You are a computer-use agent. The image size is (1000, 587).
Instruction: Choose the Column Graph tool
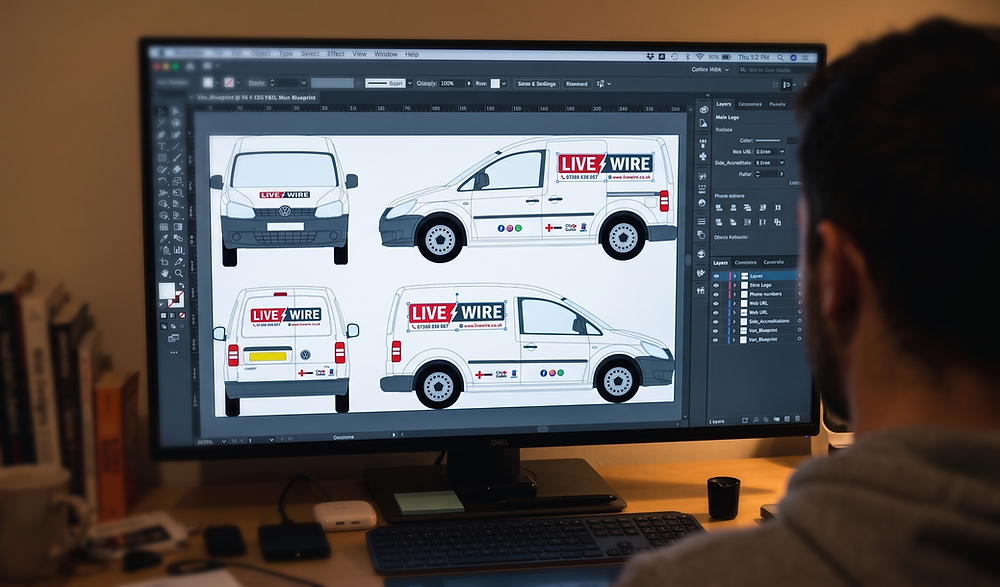click(x=177, y=249)
